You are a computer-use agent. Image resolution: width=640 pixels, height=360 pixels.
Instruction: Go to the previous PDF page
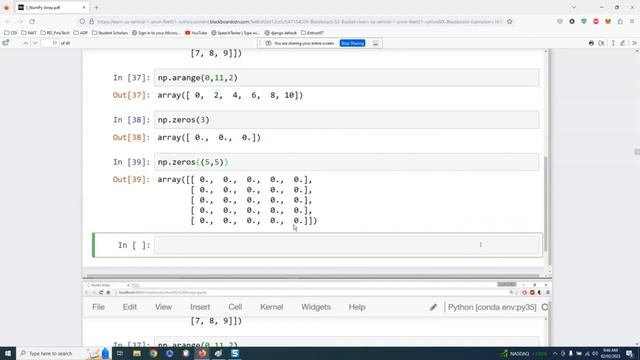click(25, 43)
